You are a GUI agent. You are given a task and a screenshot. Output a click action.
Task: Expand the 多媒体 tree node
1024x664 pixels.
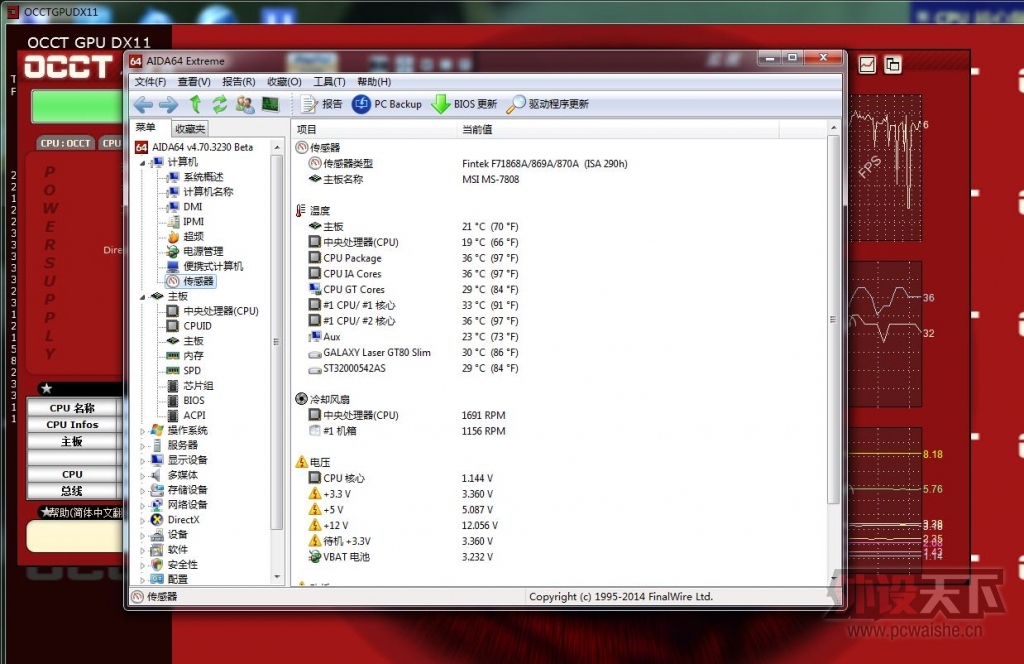tap(142, 476)
